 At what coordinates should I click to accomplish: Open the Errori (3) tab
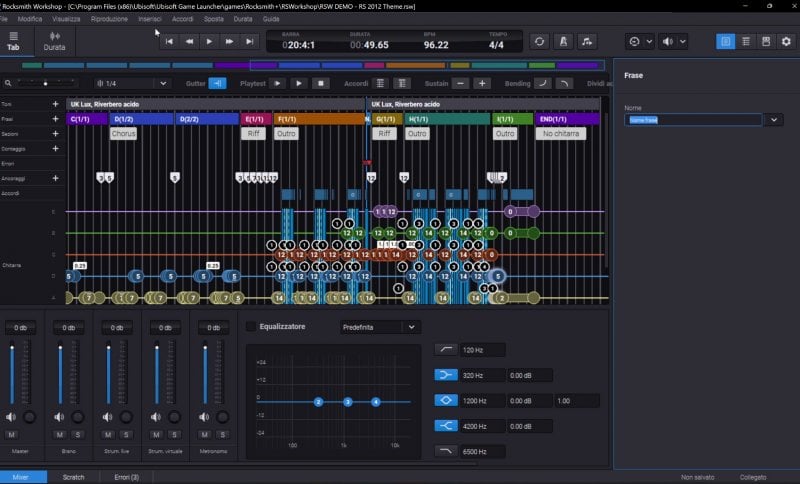click(x=125, y=477)
